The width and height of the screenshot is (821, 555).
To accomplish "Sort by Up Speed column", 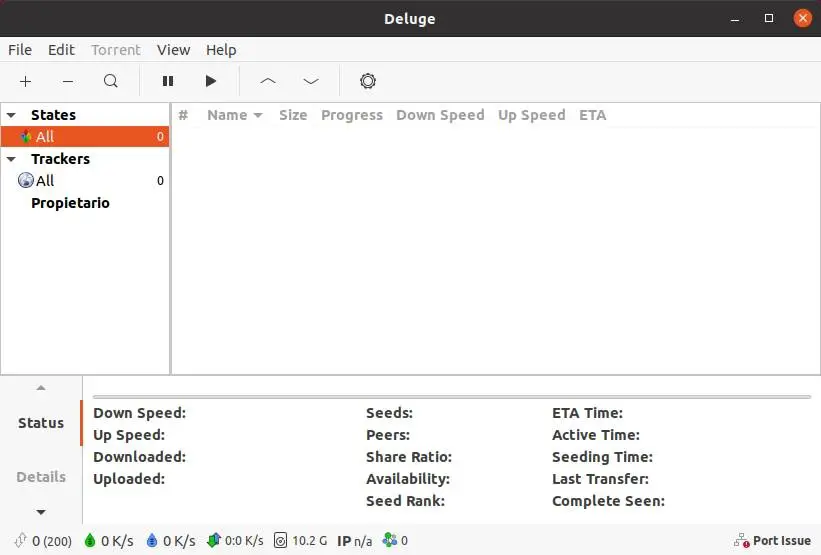I will click(531, 115).
